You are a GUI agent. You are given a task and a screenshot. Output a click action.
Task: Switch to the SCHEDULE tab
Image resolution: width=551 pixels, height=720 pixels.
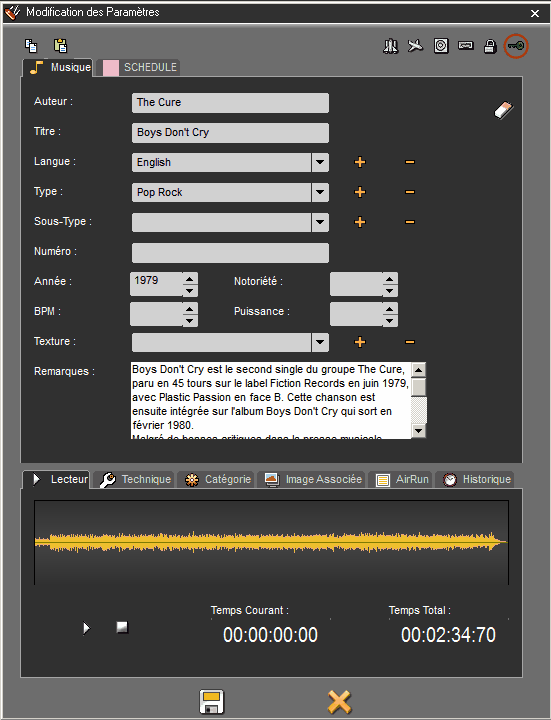tap(140, 68)
